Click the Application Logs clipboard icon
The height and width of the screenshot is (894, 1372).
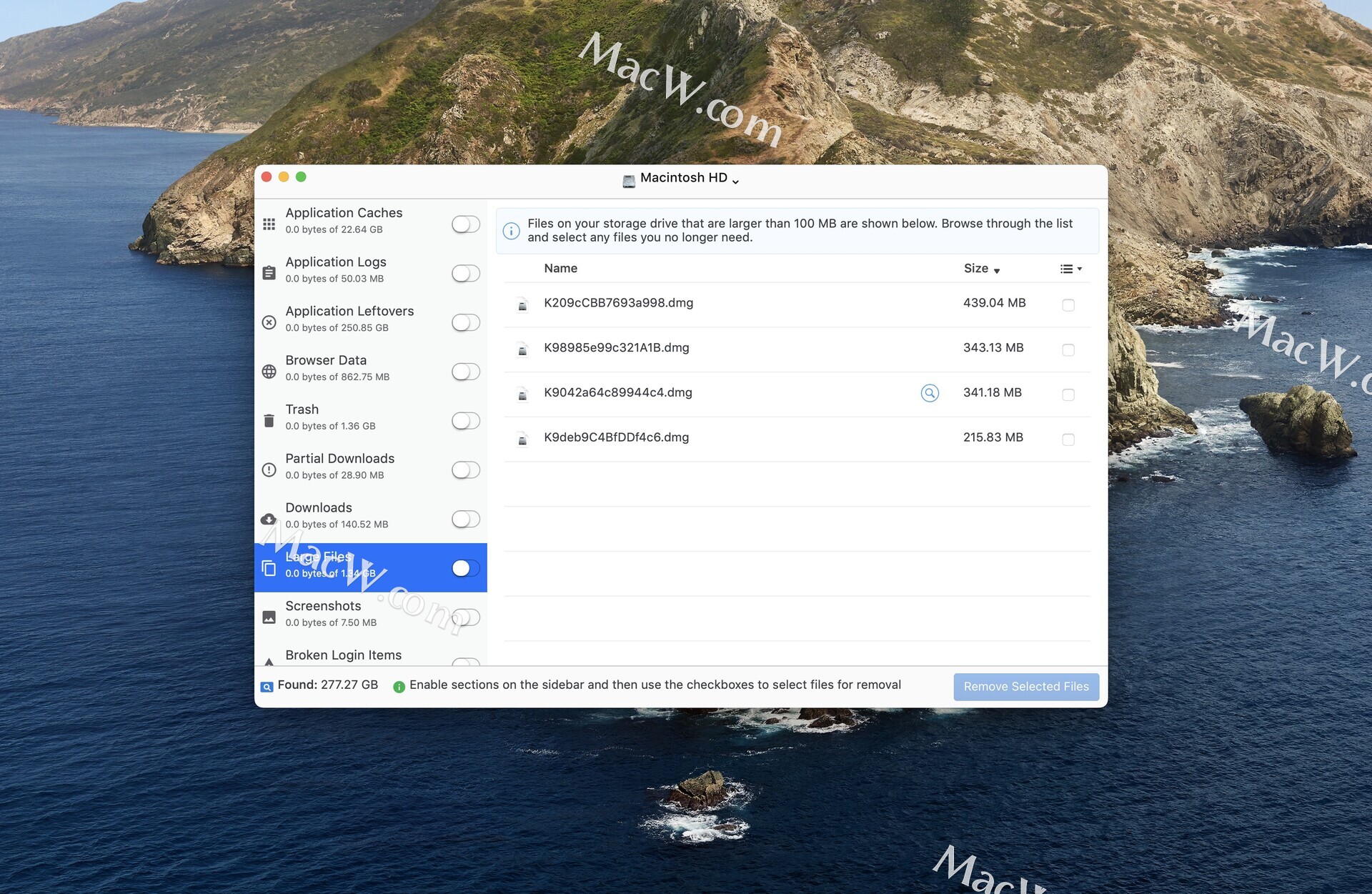269,273
